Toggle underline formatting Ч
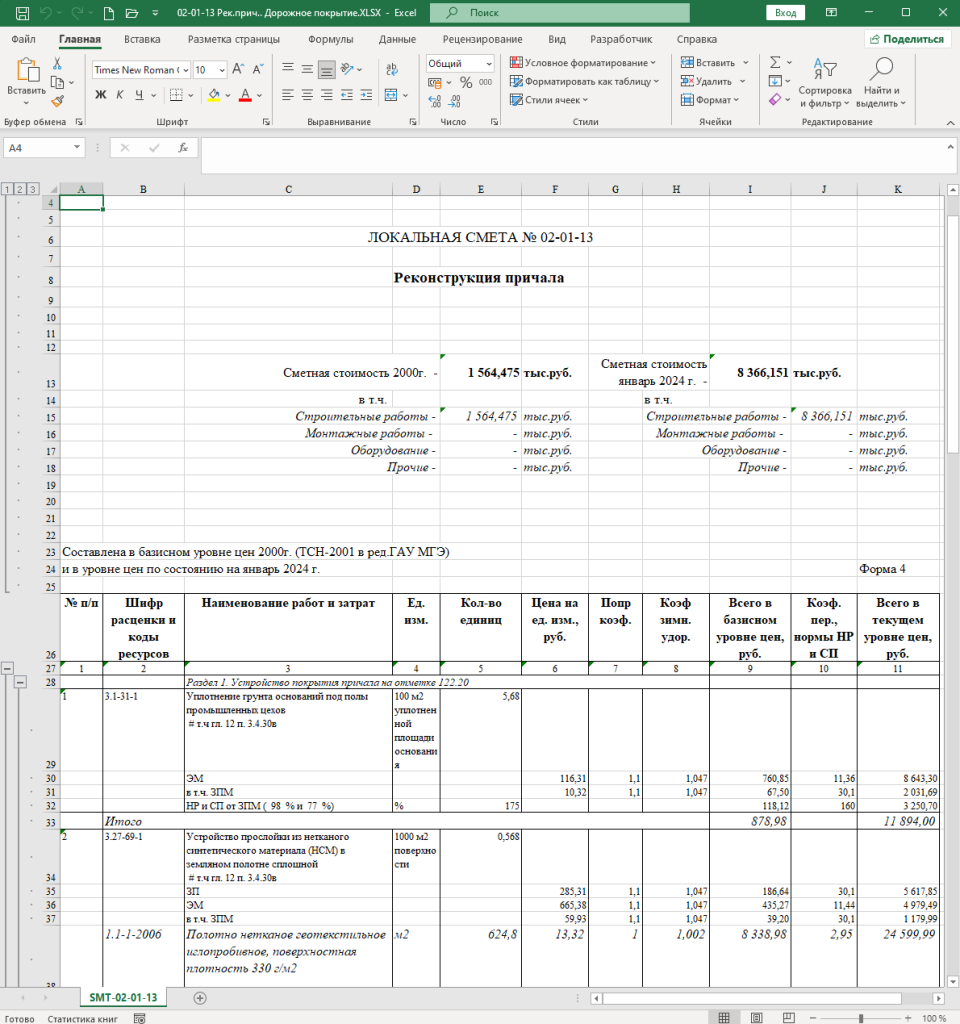 point(139,95)
